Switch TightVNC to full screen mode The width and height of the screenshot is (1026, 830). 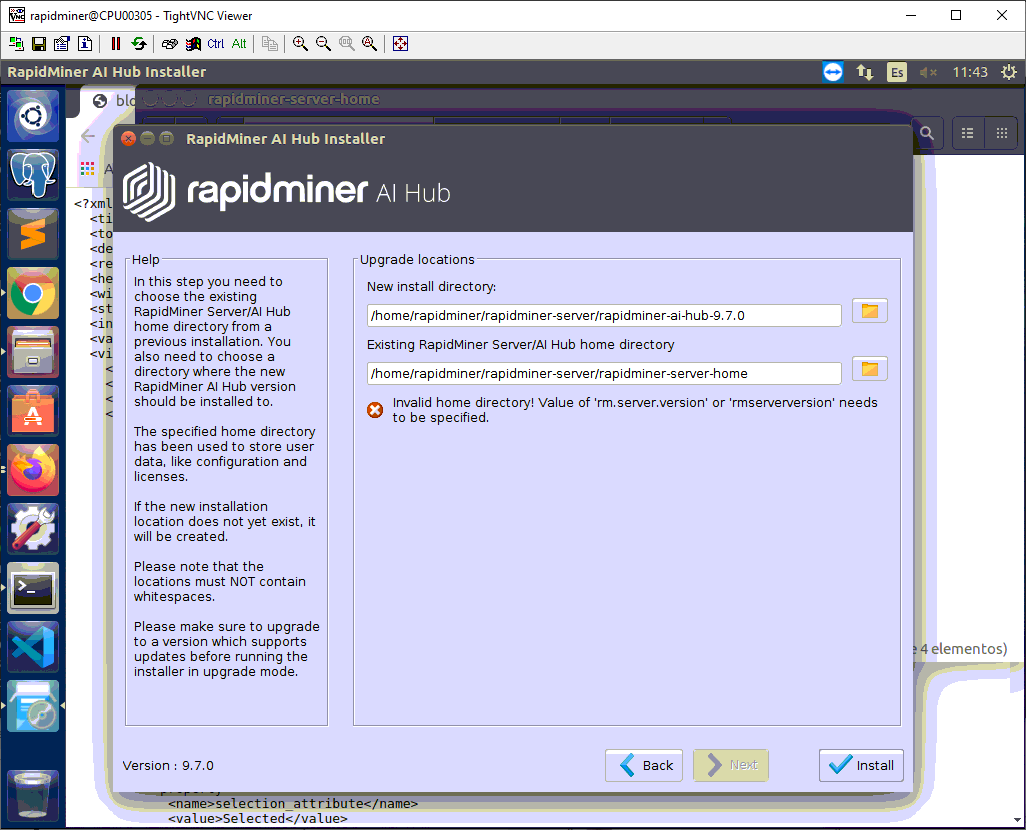point(400,44)
